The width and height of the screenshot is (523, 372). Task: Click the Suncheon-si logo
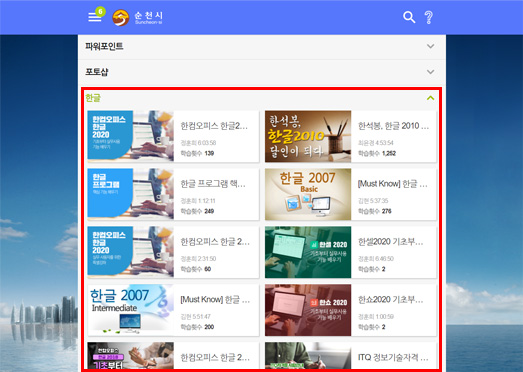click(x=137, y=18)
